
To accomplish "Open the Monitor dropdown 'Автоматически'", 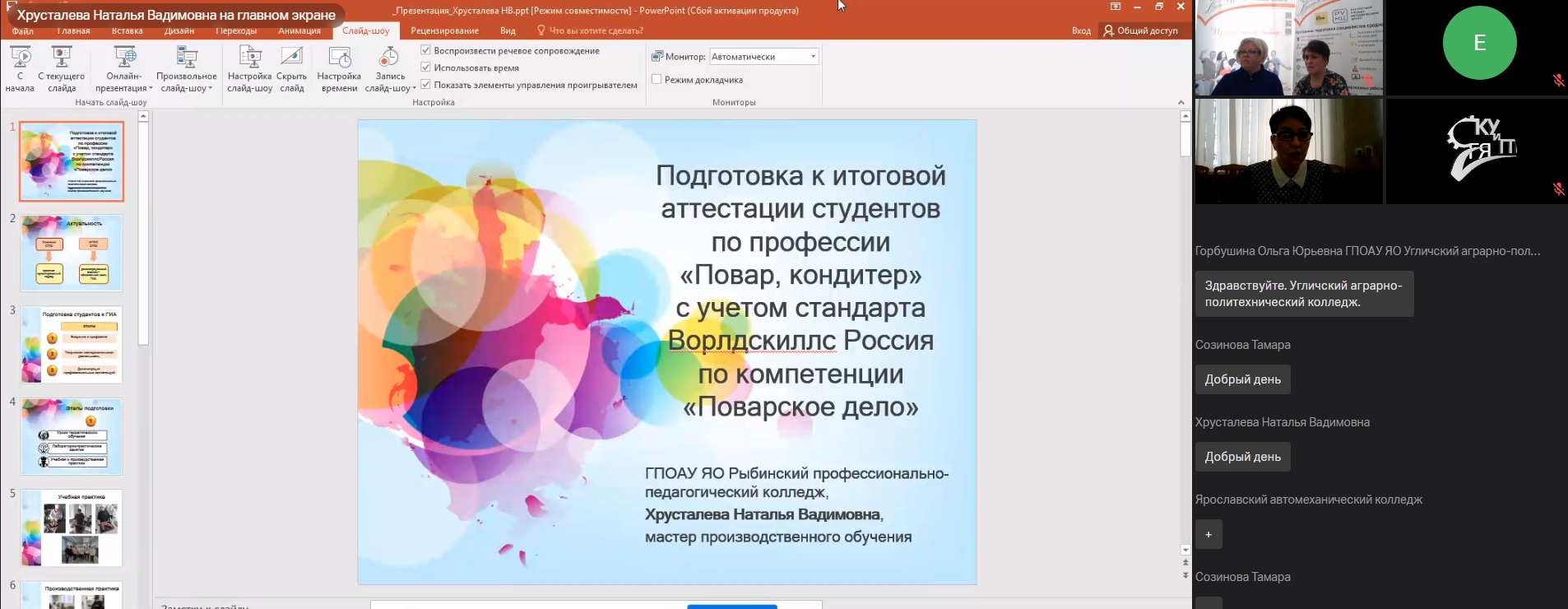I will click(763, 57).
